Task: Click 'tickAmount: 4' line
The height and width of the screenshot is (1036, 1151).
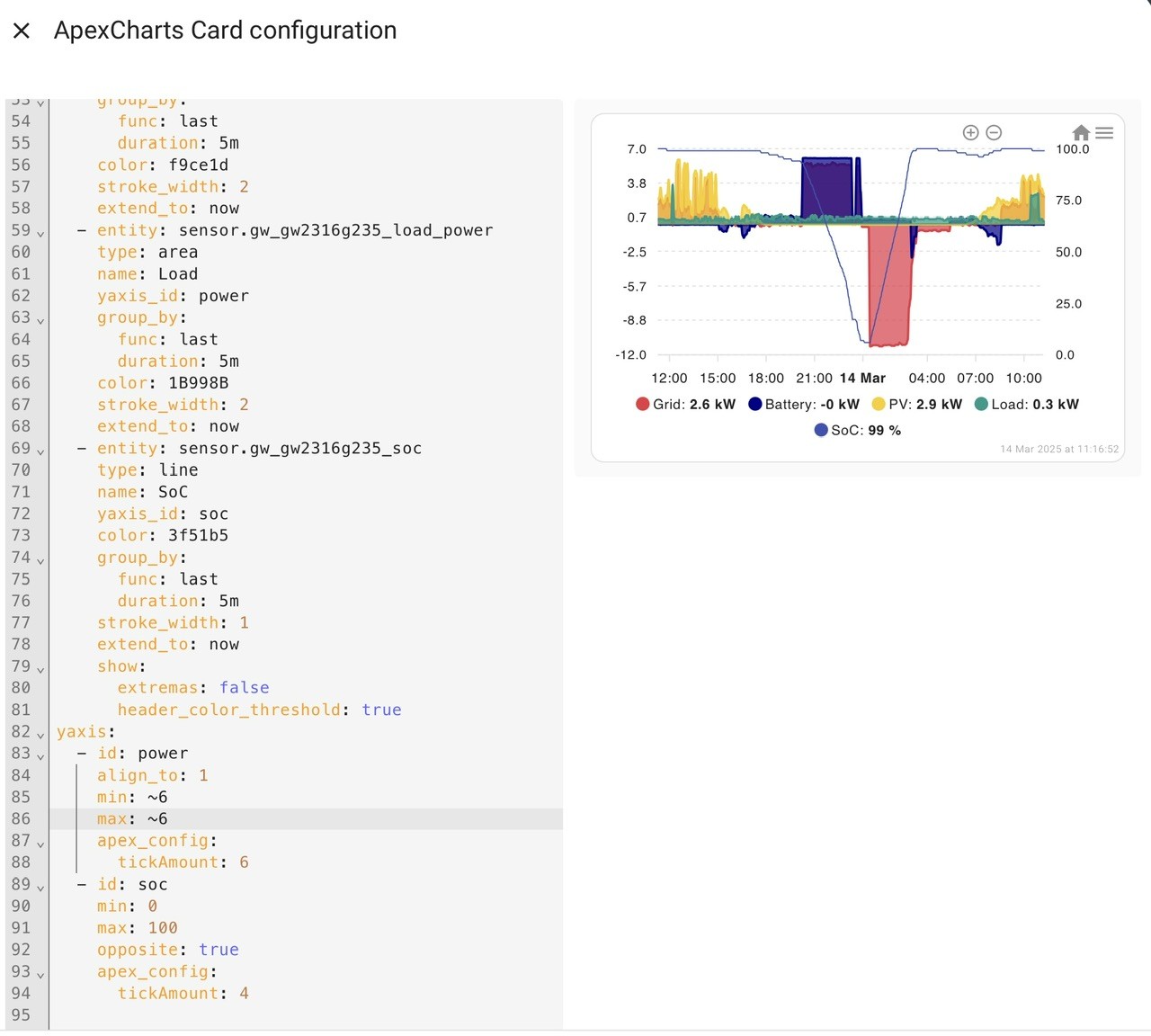Action: 183,994
